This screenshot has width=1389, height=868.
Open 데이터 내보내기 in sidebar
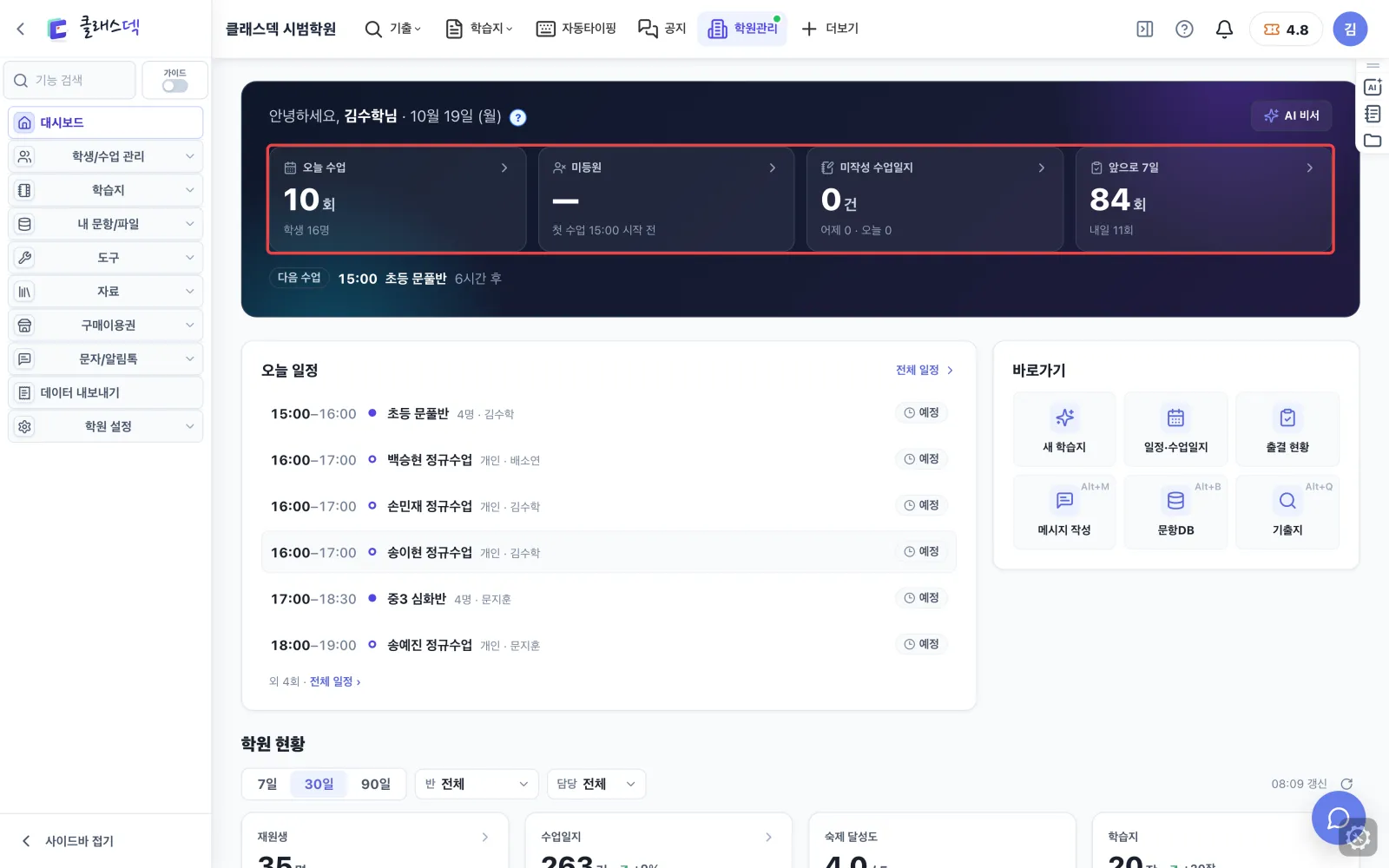pyautogui.click(x=106, y=392)
